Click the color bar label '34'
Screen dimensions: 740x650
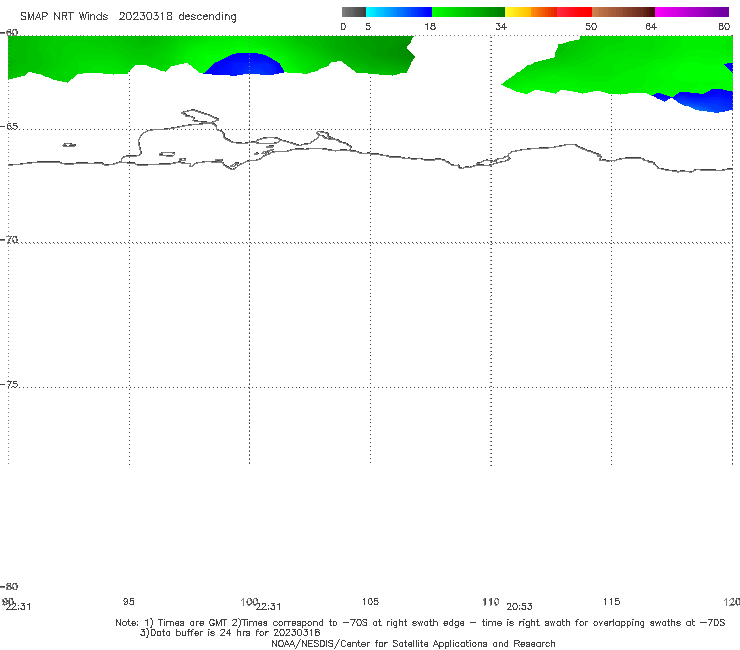click(x=501, y=26)
